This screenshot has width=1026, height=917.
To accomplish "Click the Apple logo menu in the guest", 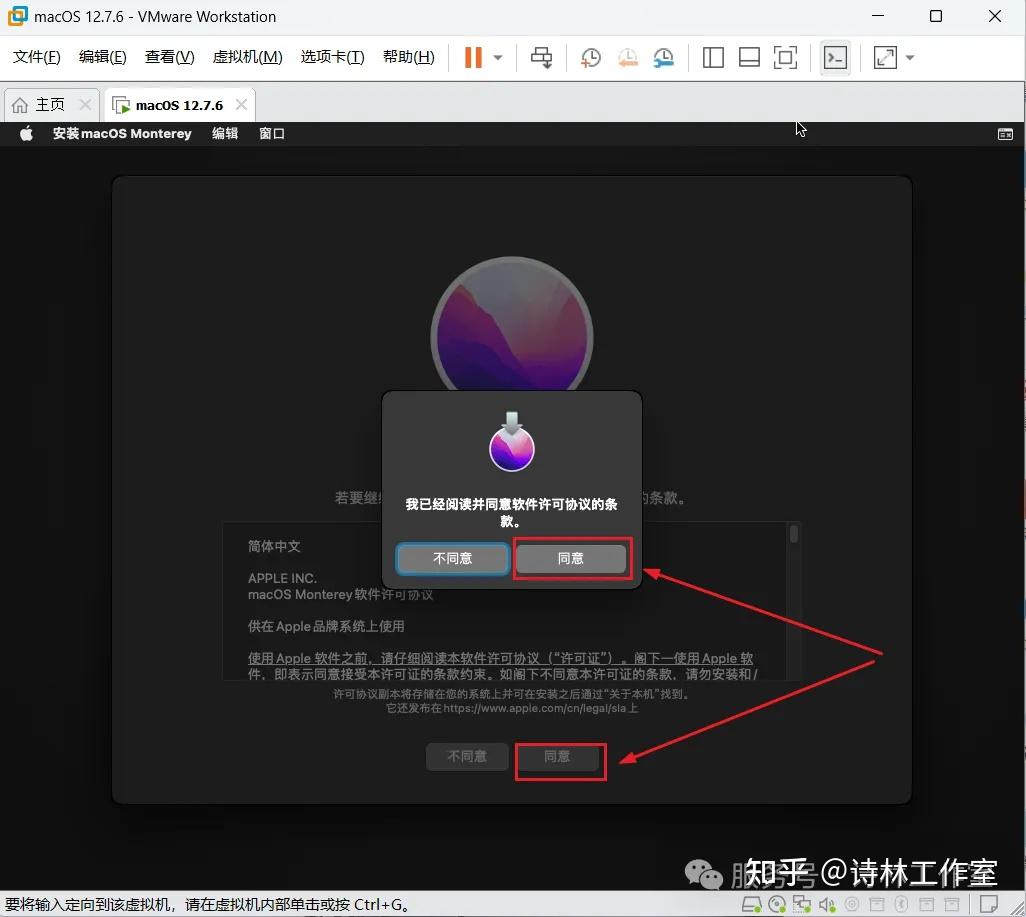I will 26,134.
